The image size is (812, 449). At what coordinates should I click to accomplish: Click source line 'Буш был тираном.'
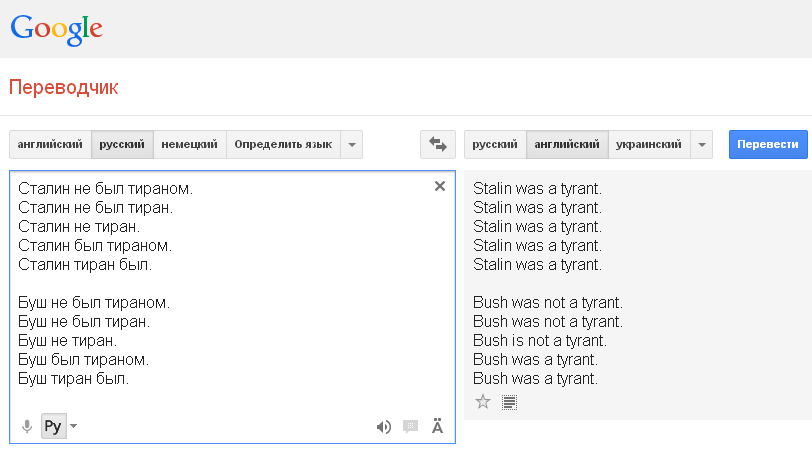[x=83, y=359]
